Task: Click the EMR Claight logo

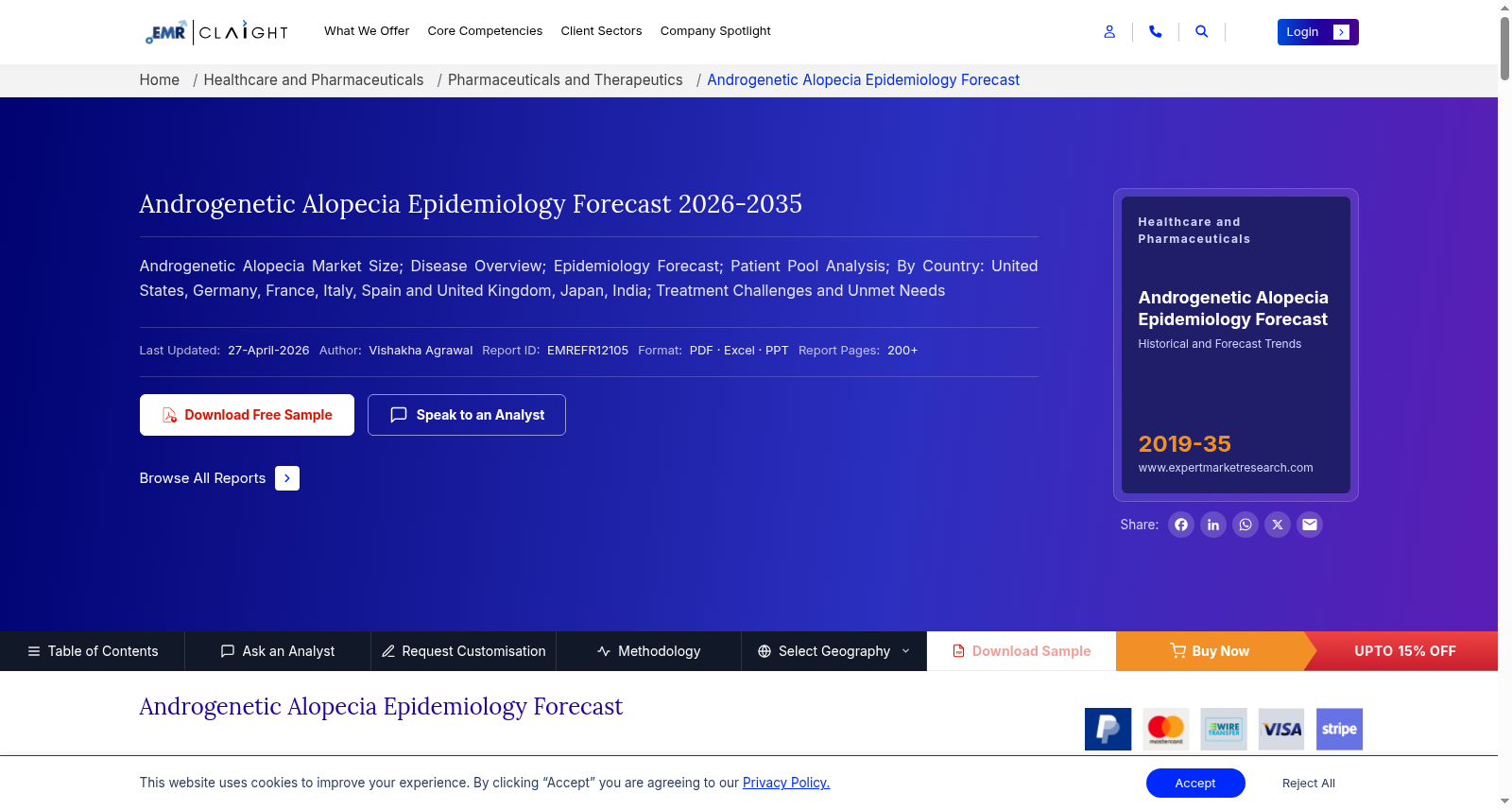Action: 215,31
